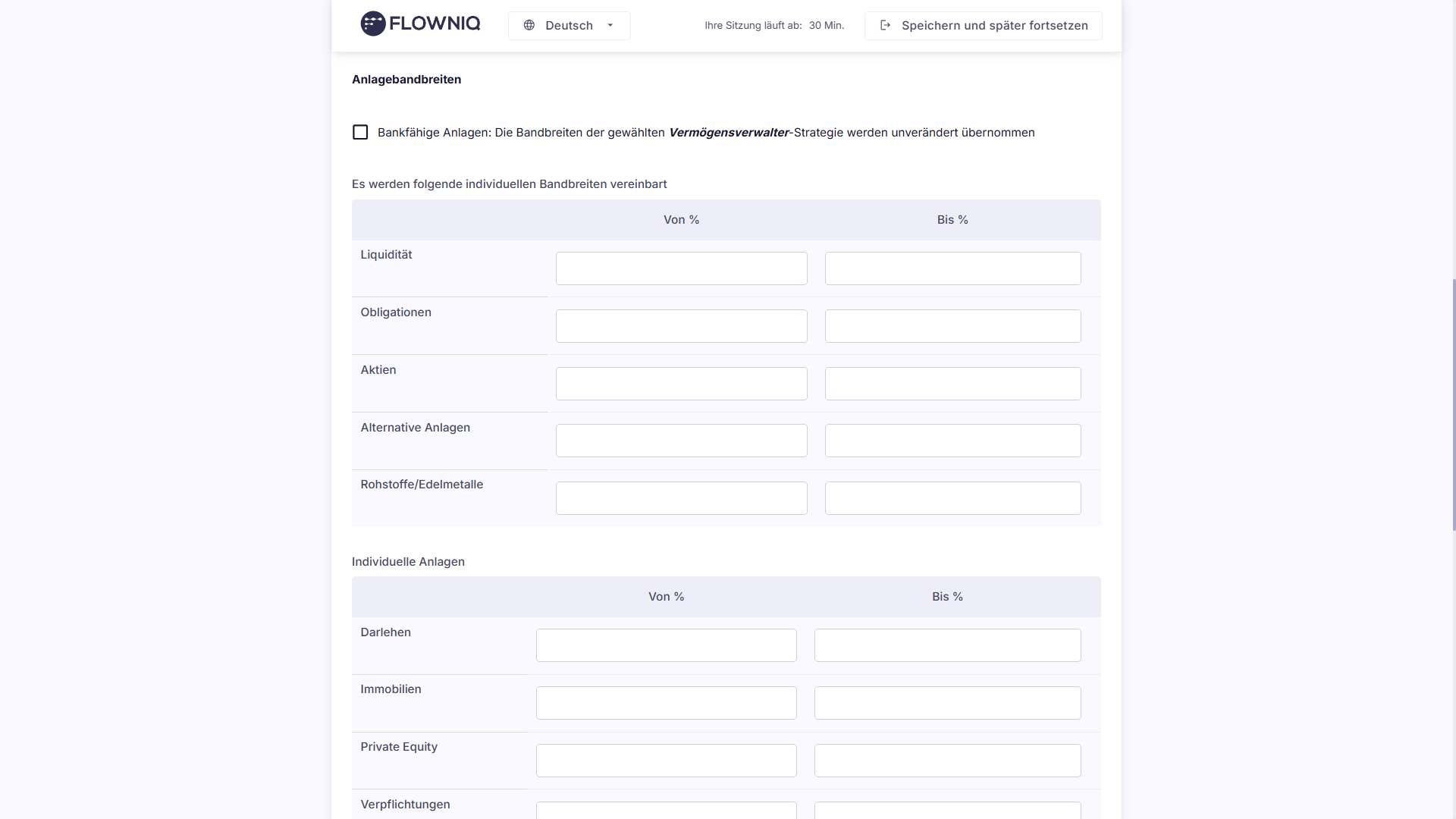Focus the Verpflichtungen Von % field
Screen dimensions: 1456x819
pyautogui.click(x=666, y=811)
